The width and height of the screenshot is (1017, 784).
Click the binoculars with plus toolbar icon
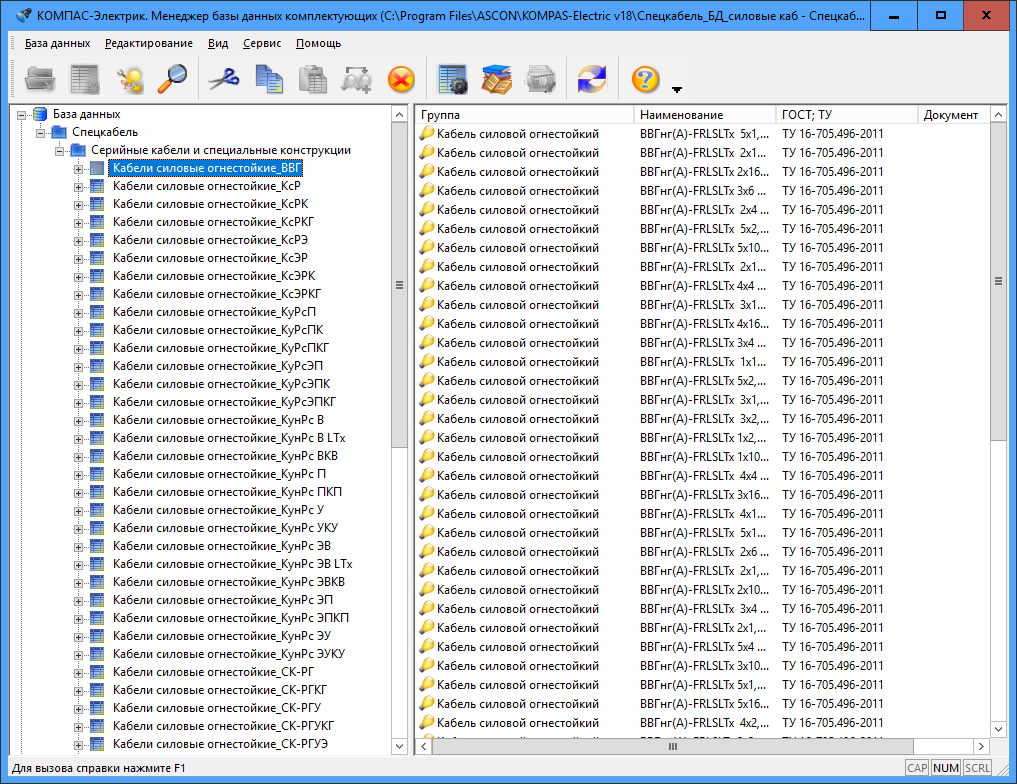[357, 79]
